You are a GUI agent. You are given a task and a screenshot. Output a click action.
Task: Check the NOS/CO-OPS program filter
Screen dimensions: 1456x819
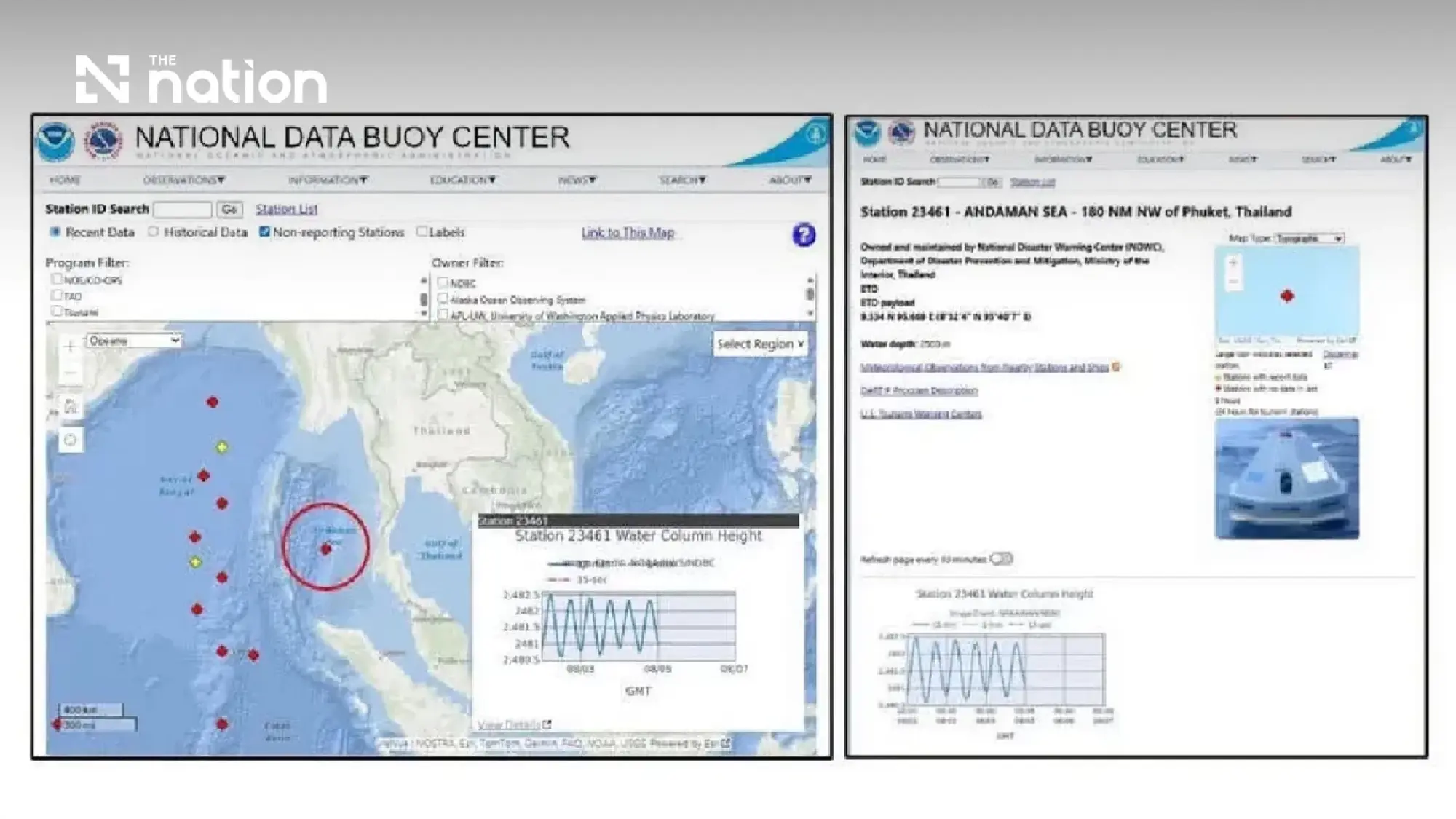click(x=56, y=279)
